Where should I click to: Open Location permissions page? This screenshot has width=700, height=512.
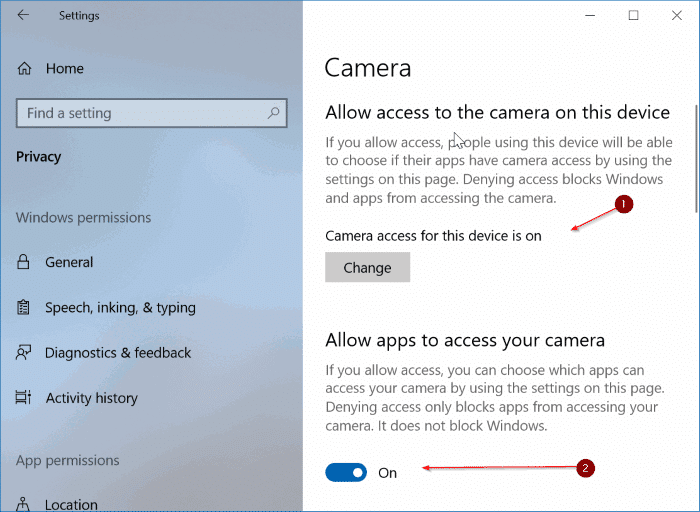(71, 505)
